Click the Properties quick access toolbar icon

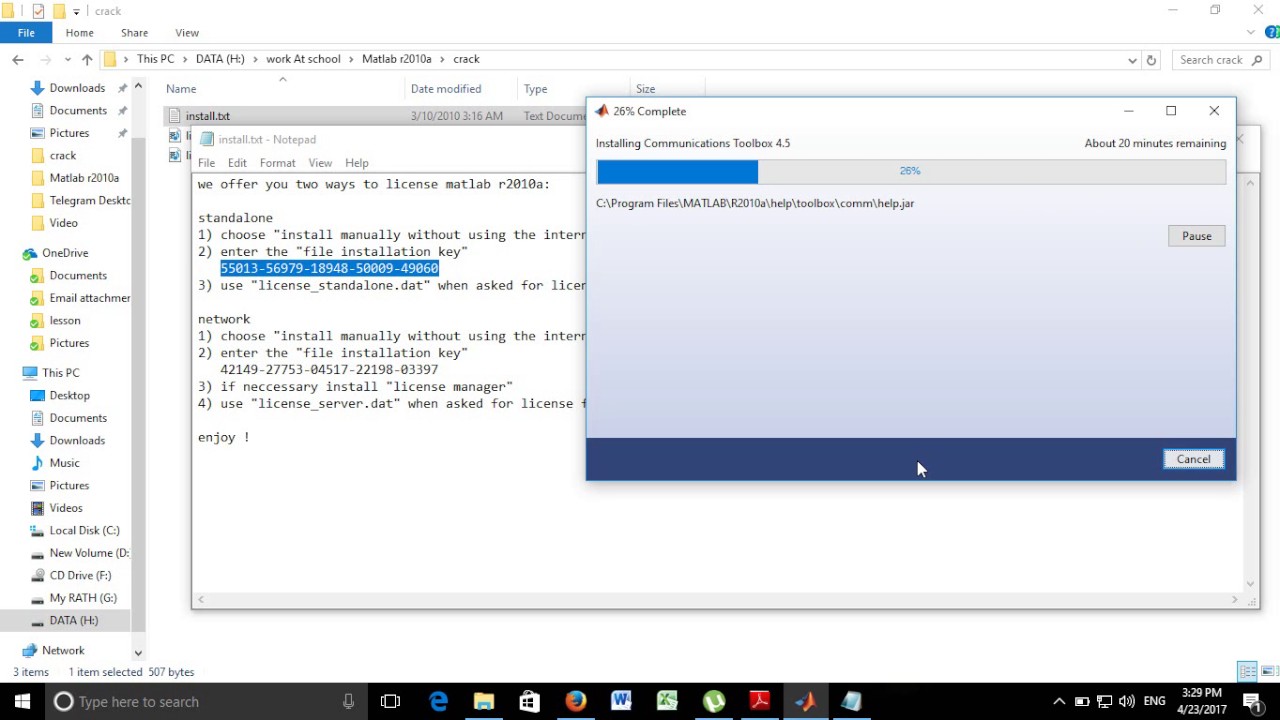pos(38,11)
